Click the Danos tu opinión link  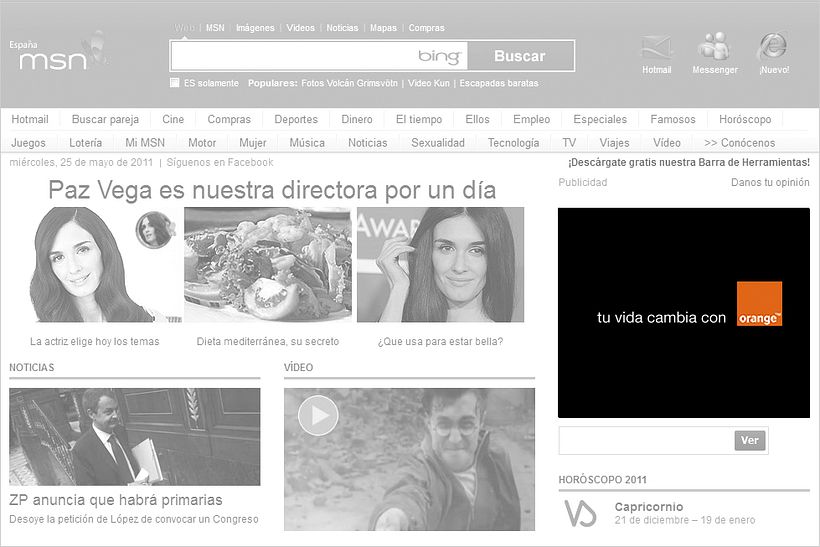tap(770, 183)
